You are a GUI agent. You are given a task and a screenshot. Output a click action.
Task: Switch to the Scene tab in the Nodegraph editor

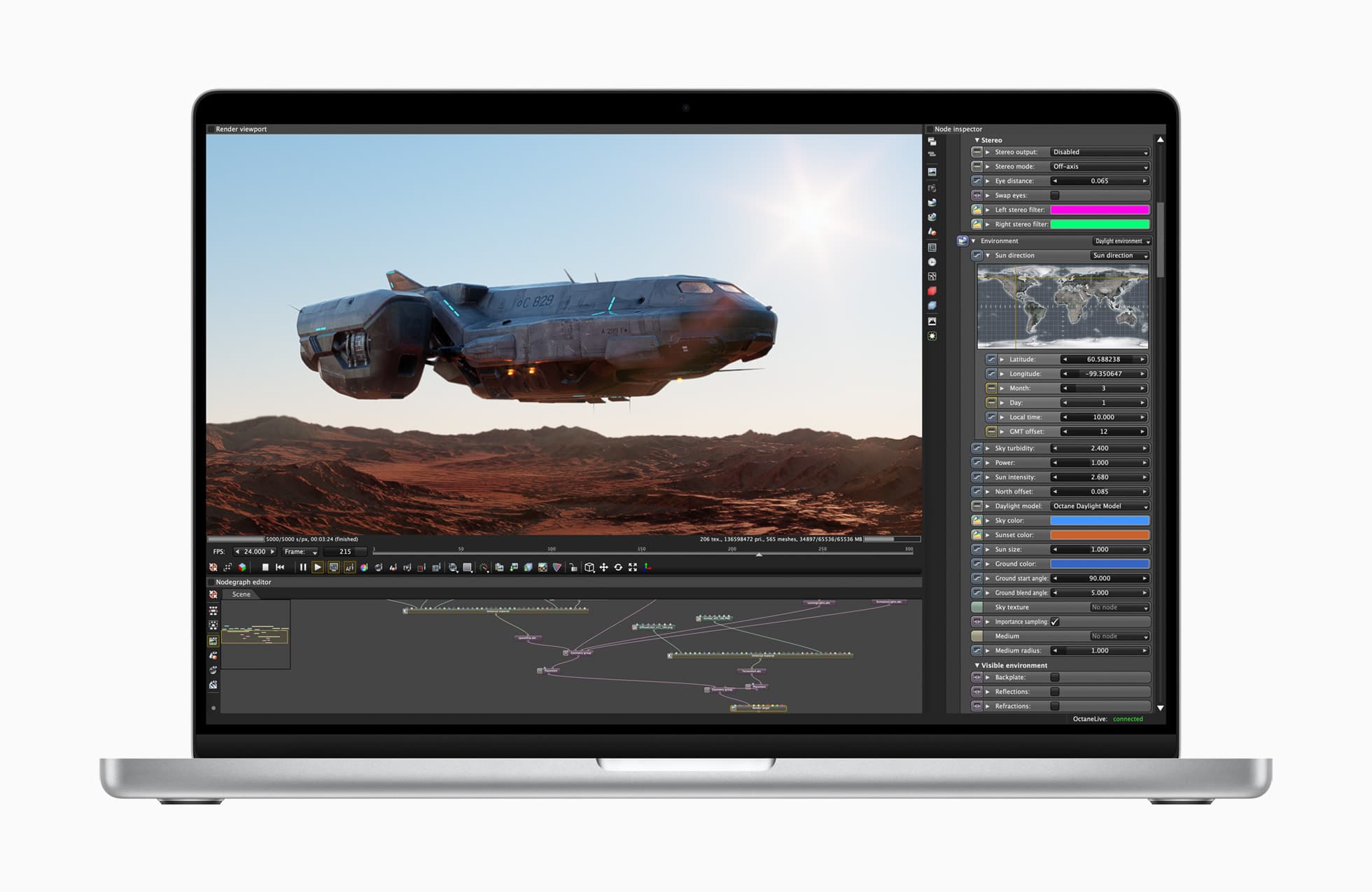tap(241, 594)
